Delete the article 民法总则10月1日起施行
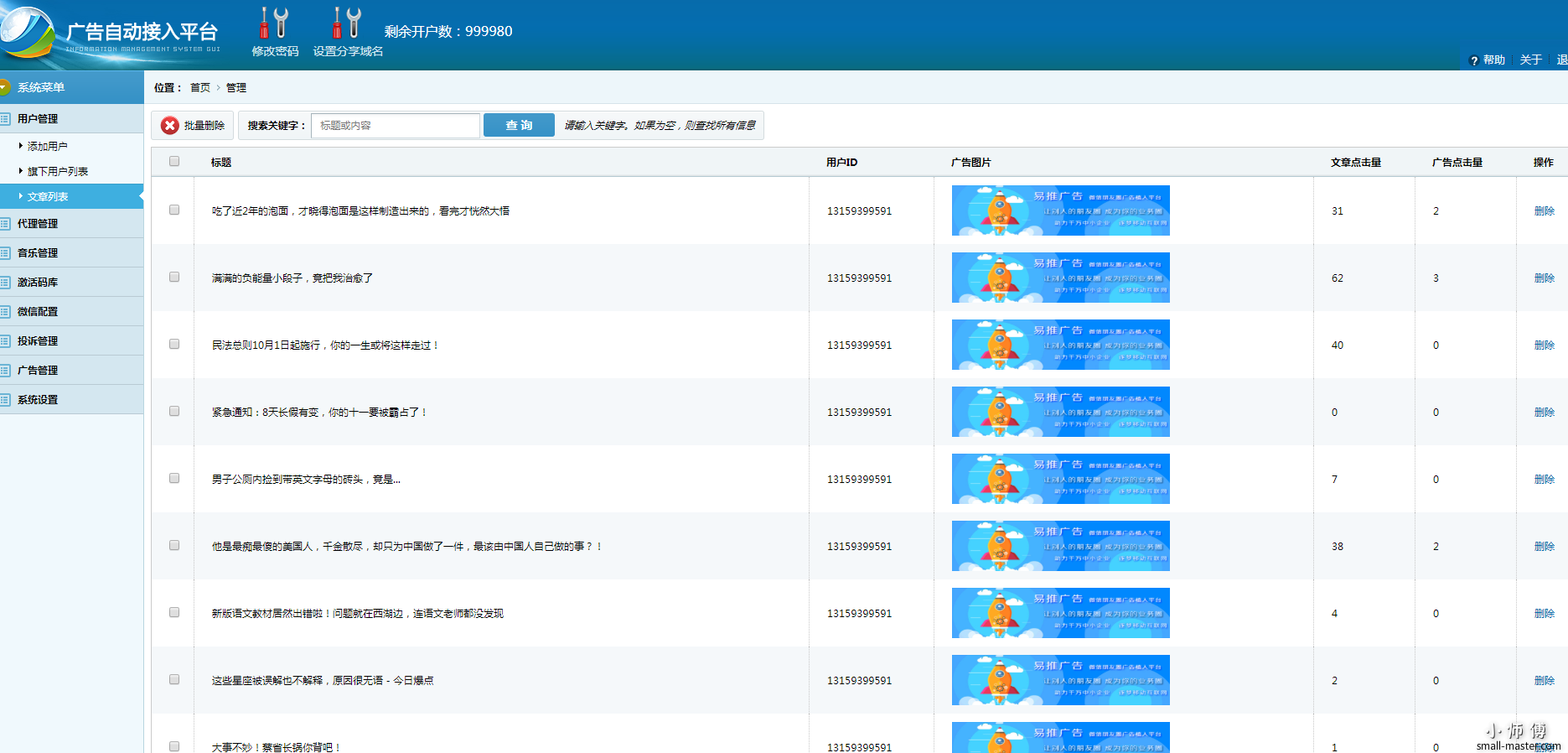Viewport: 1568px width, 753px height. point(1545,345)
